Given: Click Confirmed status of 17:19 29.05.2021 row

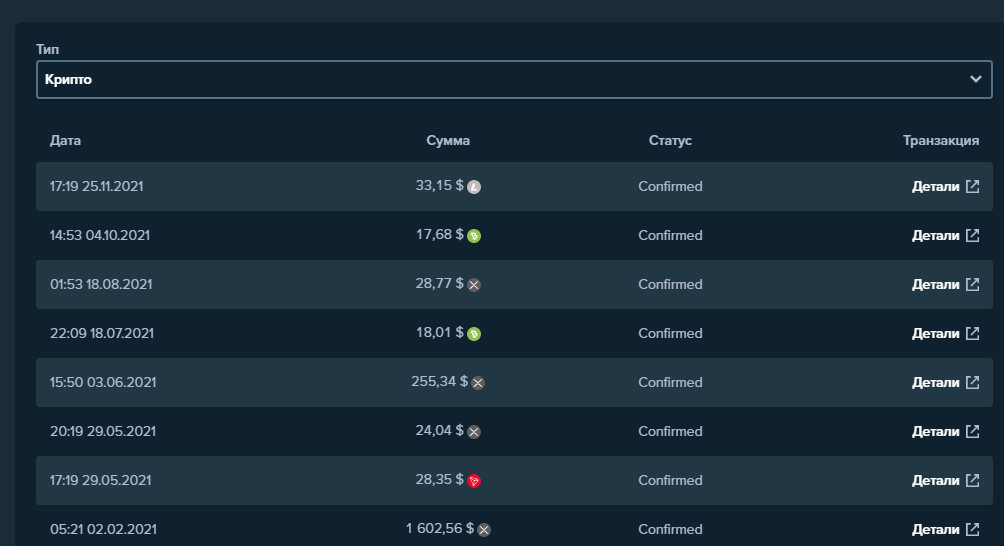Looking at the screenshot, I should click(670, 480).
